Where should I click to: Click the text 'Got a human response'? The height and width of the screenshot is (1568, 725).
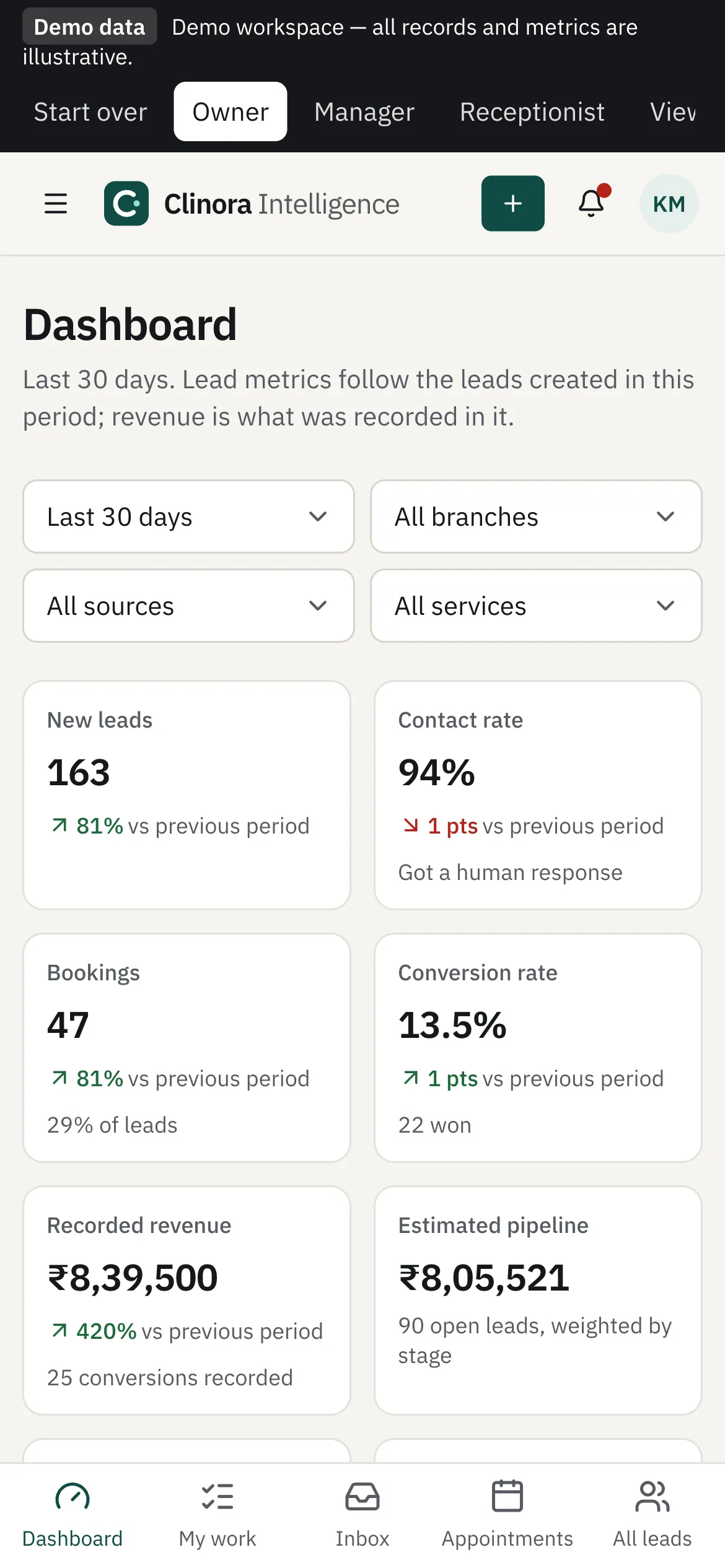[x=511, y=872]
